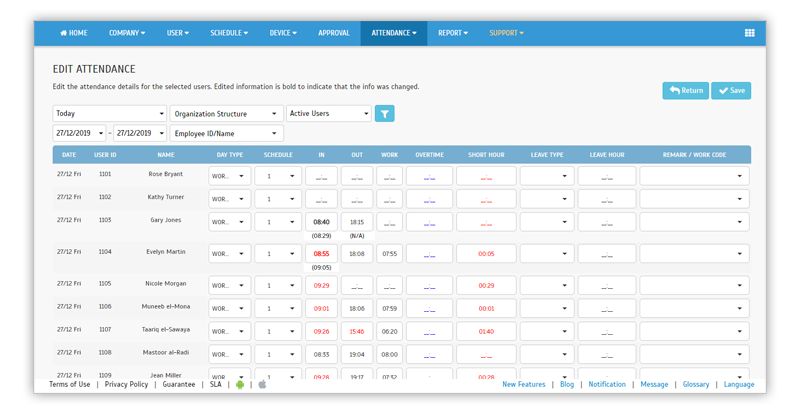Click the NAME column header
The width and height of the screenshot is (800, 417).
point(166,155)
